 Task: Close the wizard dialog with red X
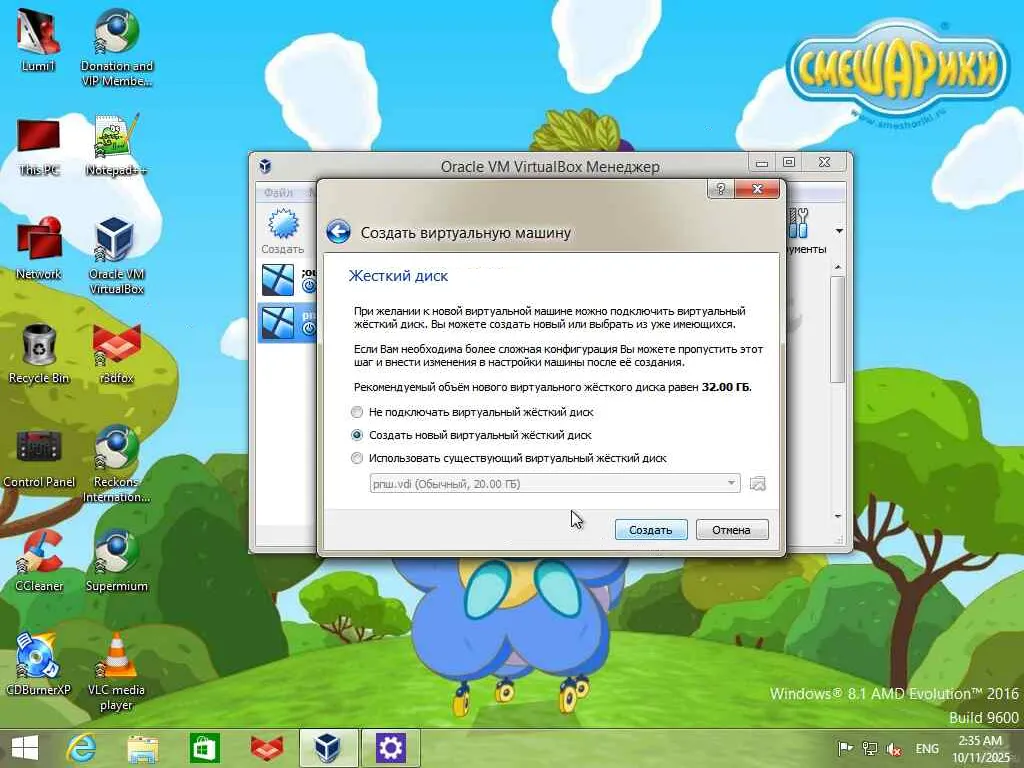(x=757, y=189)
